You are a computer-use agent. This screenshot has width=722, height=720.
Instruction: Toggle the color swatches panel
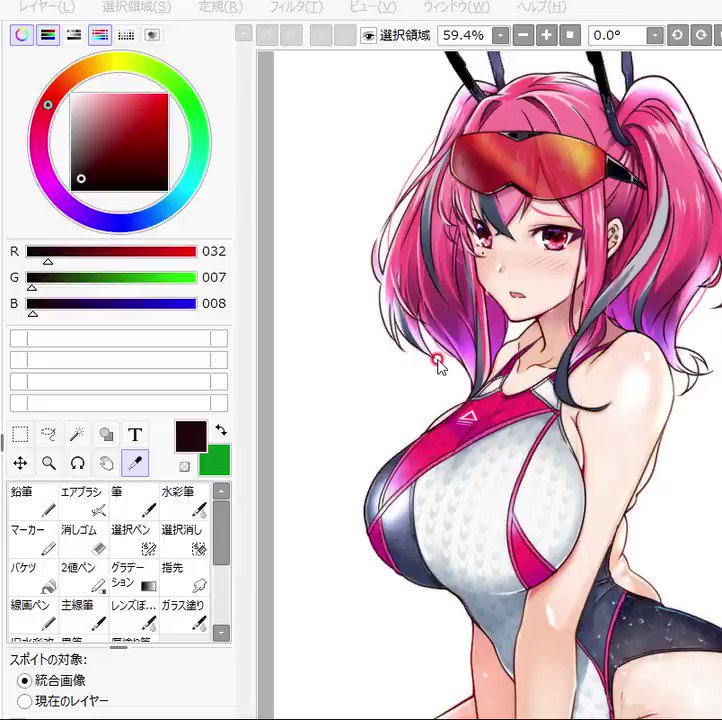coord(126,35)
